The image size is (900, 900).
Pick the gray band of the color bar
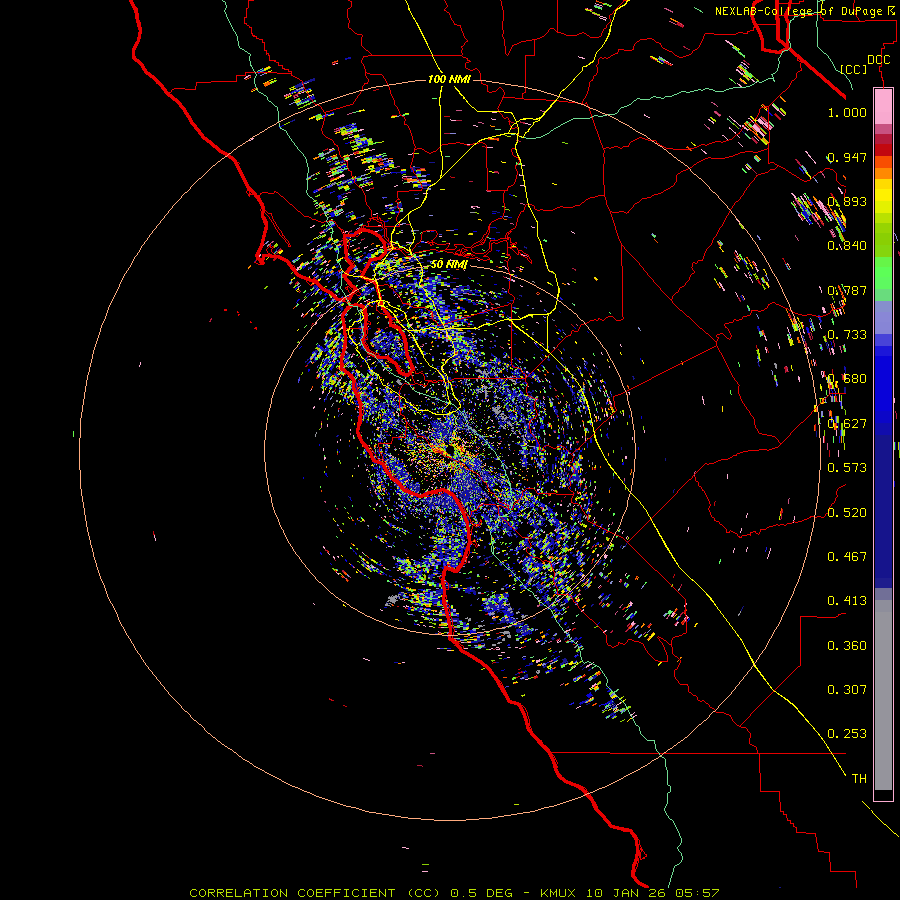pyautogui.click(x=883, y=695)
